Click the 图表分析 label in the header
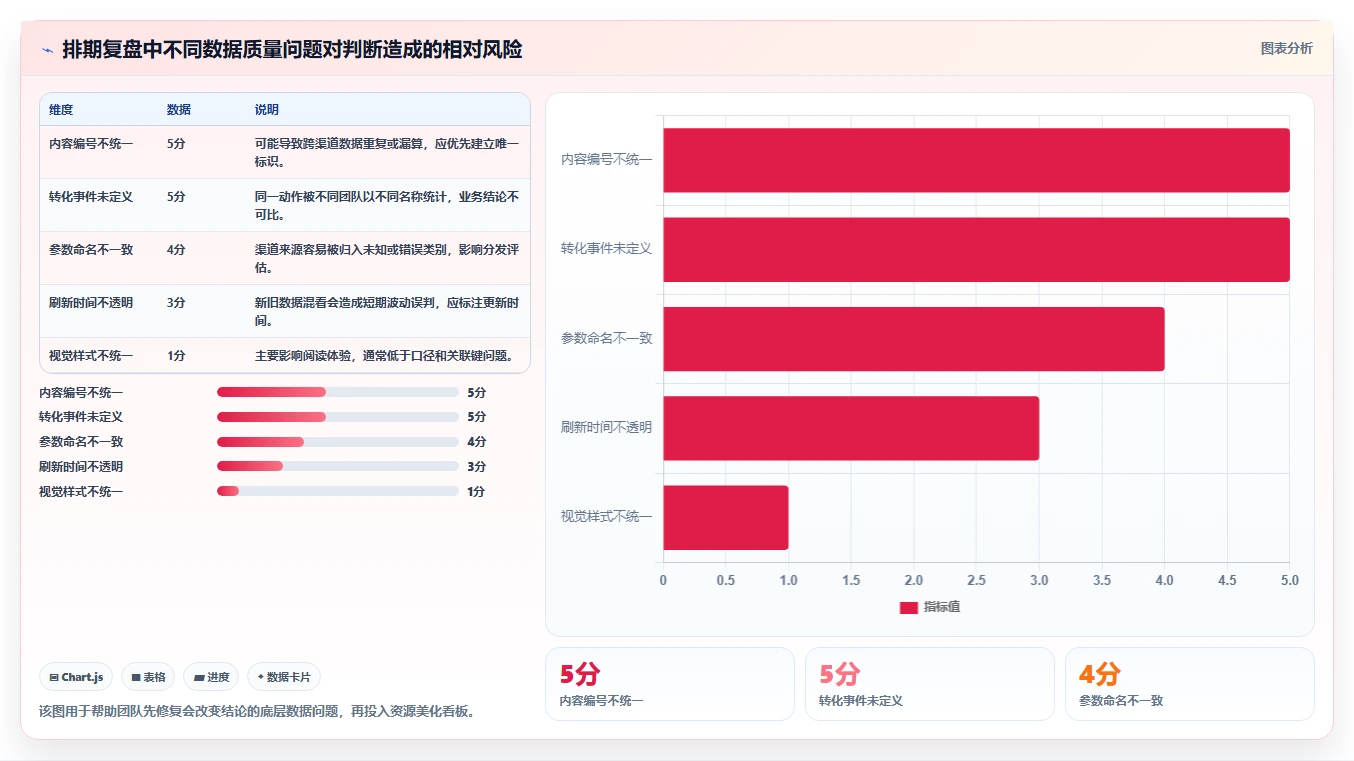Image resolution: width=1354 pixels, height=761 pixels. pyautogui.click(x=1286, y=48)
